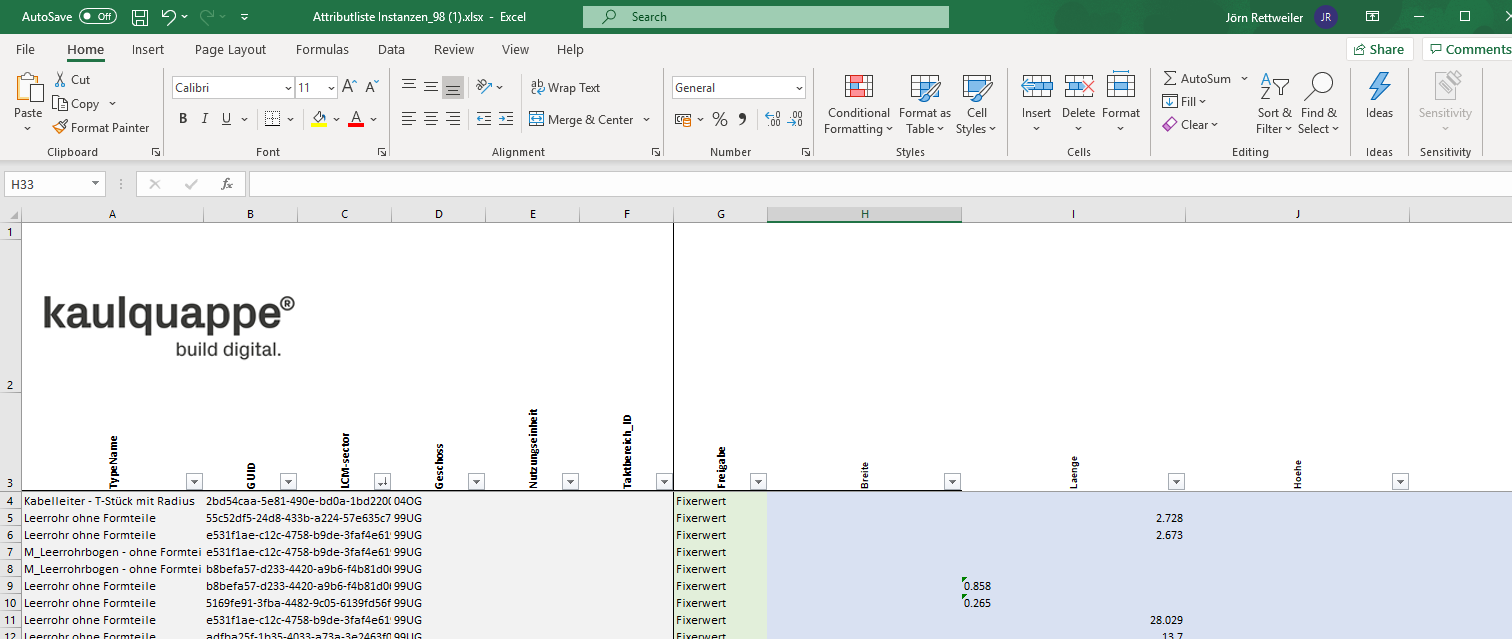1512x639 pixels.
Task: Rotate text with the Orientation icon
Action: (x=484, y=87)
